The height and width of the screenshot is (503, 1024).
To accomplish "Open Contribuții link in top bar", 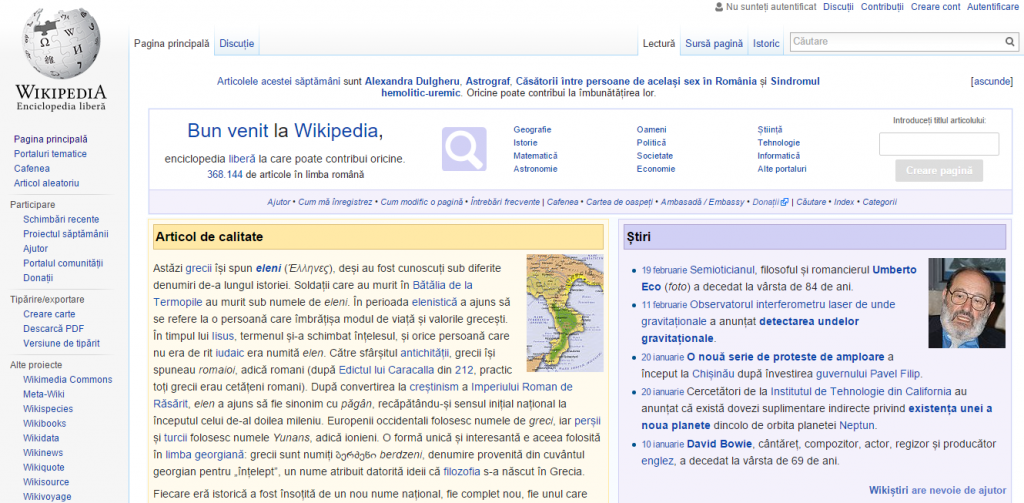I will click(882, 7).
